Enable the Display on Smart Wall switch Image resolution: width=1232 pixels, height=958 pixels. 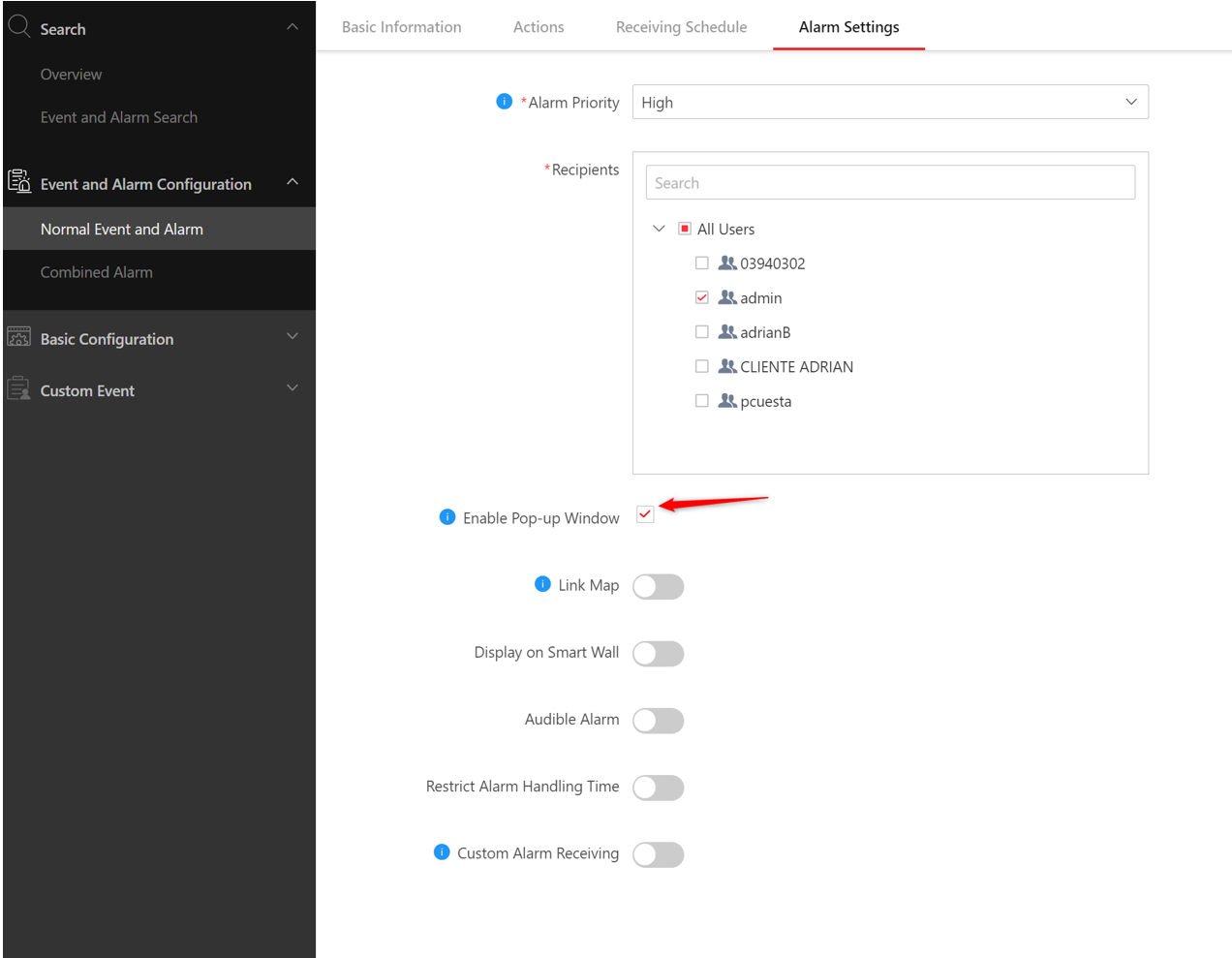659,654
